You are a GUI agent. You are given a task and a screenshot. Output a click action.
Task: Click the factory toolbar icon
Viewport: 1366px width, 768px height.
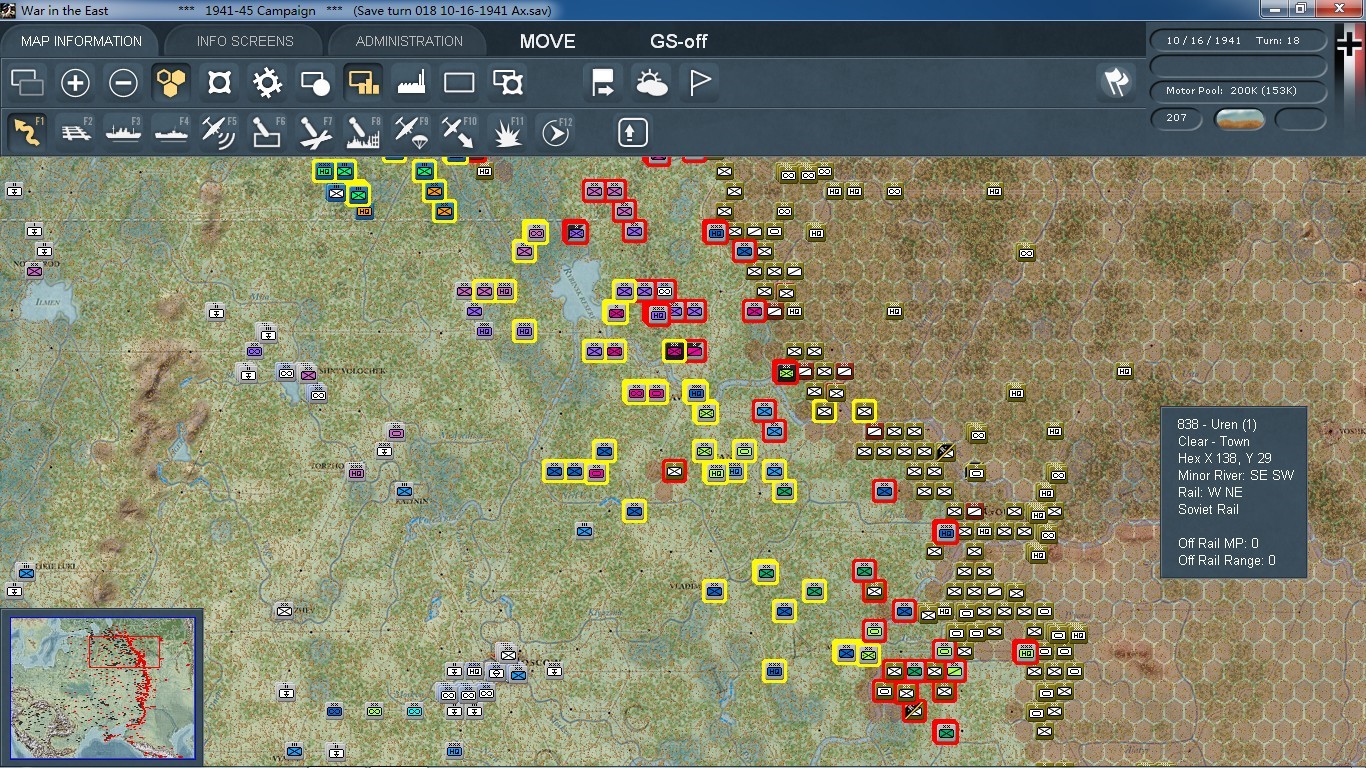[411, 83]
